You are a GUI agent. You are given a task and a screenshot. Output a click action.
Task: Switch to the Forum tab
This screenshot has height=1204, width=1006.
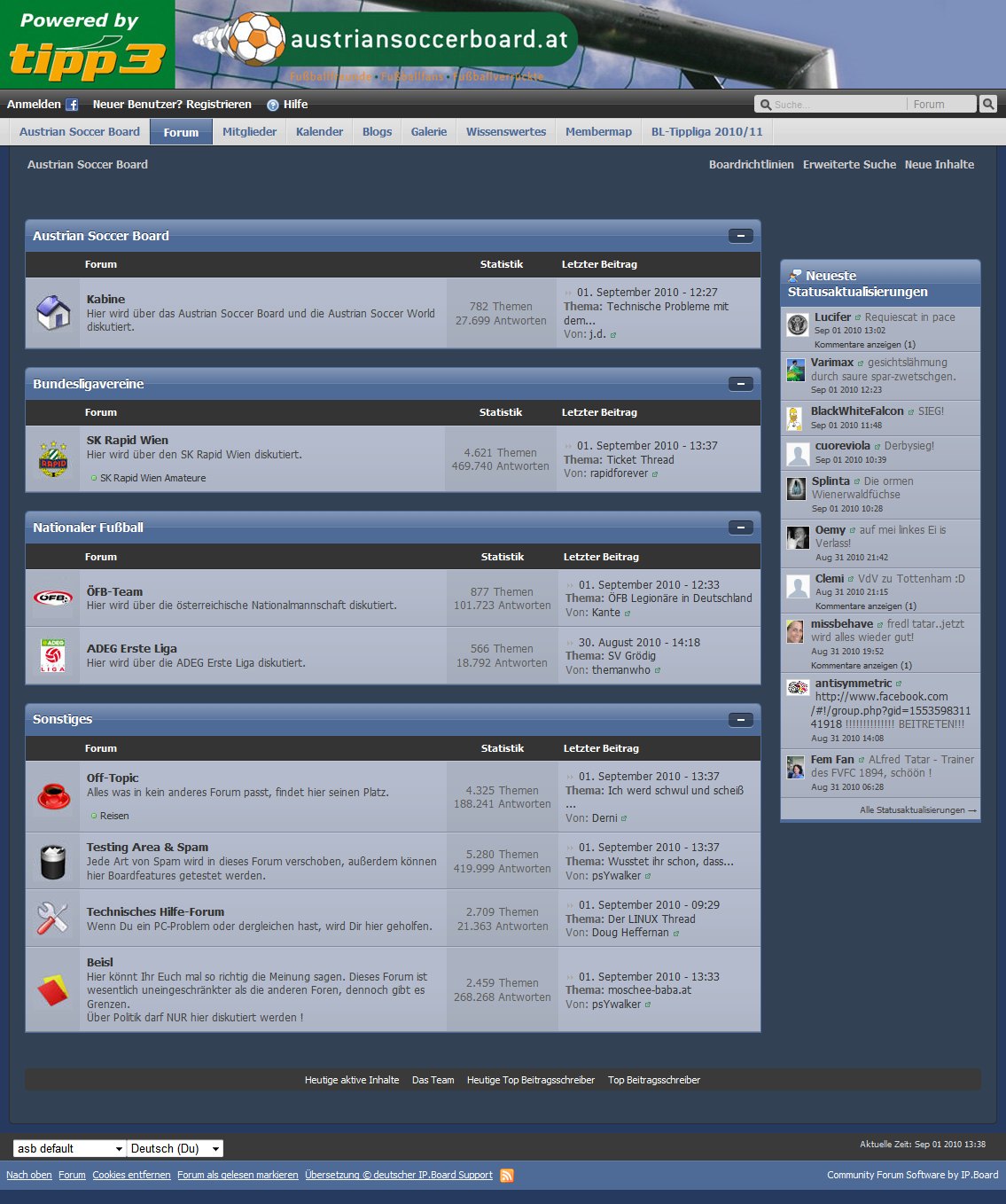(181, 132)
